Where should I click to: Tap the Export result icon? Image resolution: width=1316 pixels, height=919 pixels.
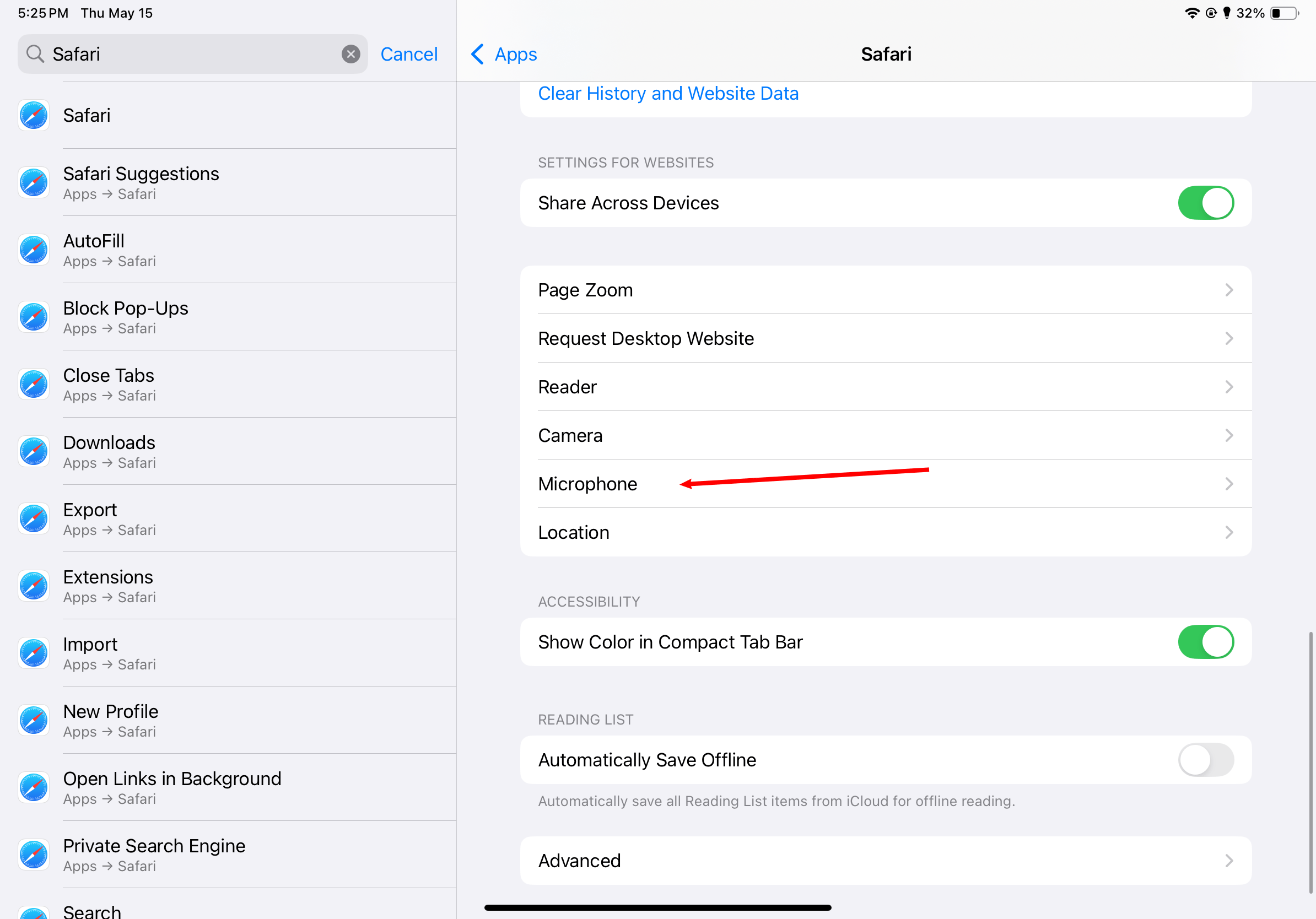33,518
